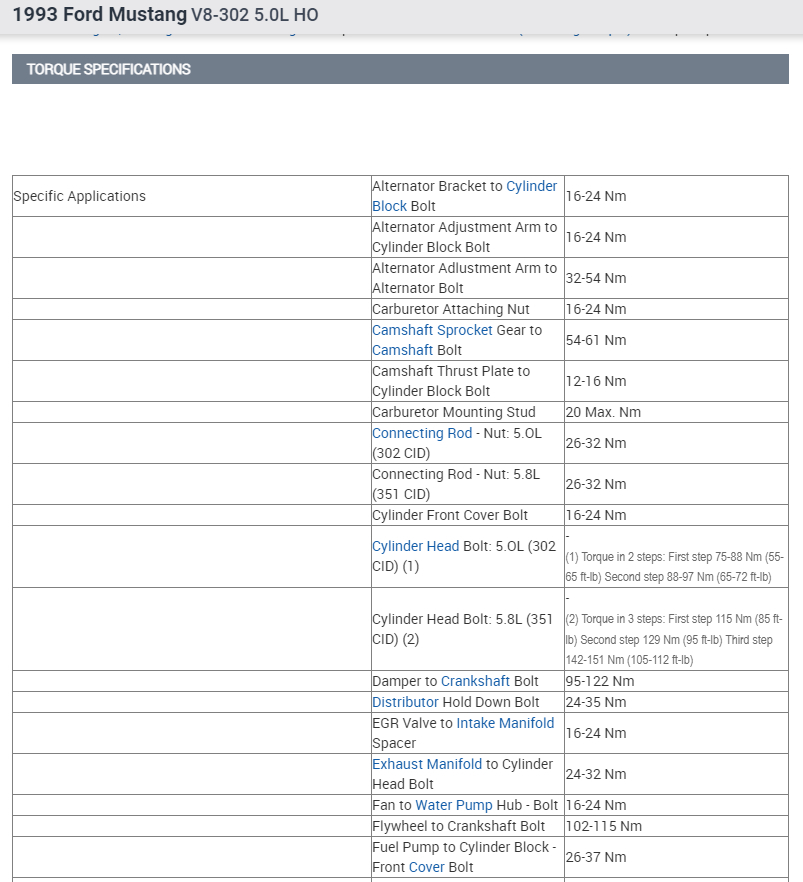
Task: Click the Carburetor Attaching Nut cell
Action: point(451,309)
